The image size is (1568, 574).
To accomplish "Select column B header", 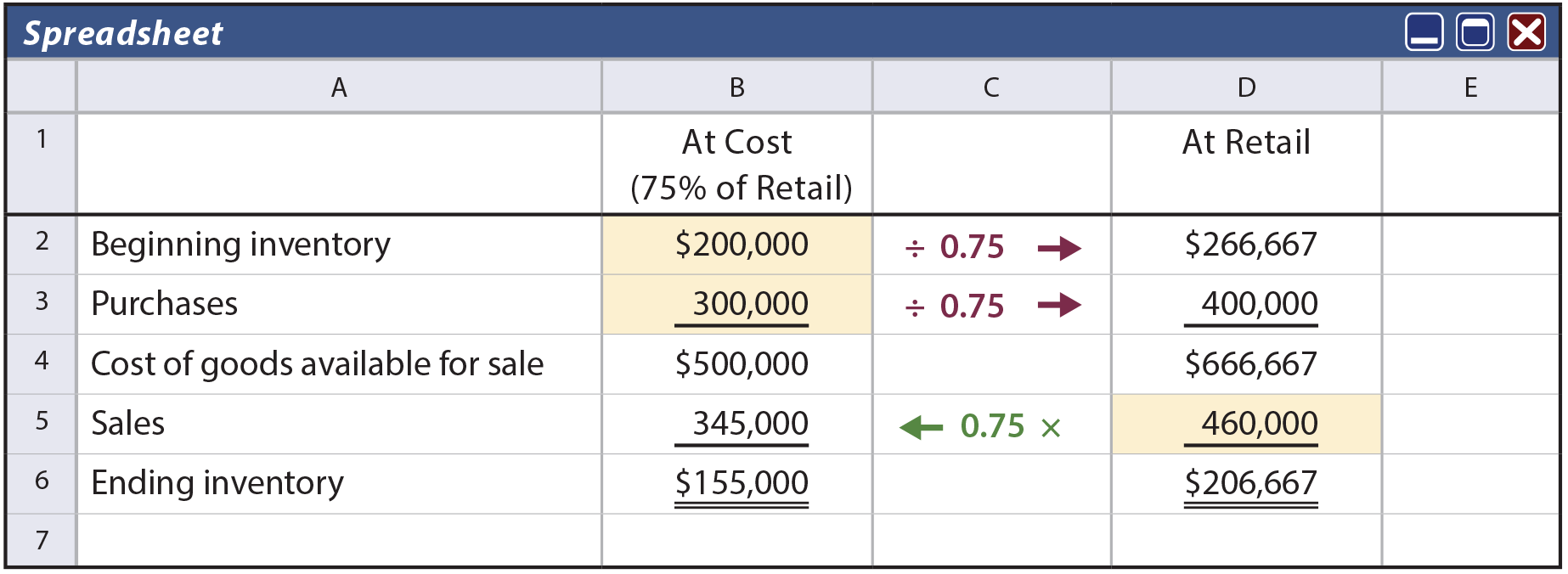I will [737, 87].
